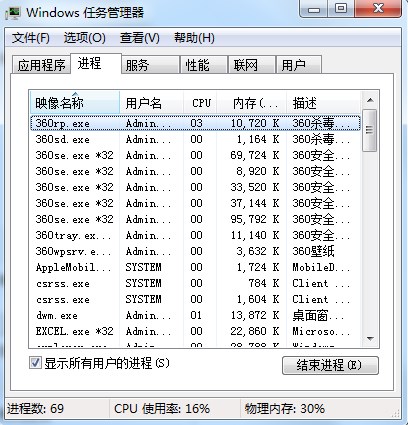Sort processes by CPU column header
The width and height of the screenshot is (408, 425).
(x=200, y=103)
